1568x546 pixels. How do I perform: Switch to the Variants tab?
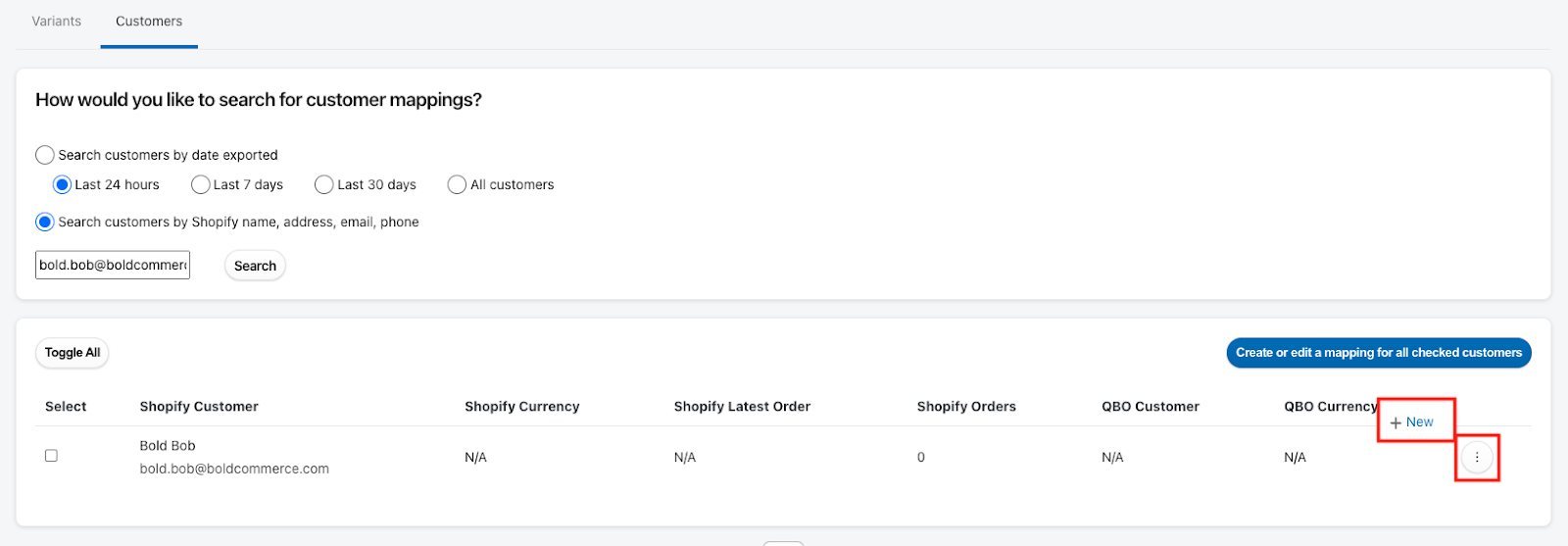57,22
